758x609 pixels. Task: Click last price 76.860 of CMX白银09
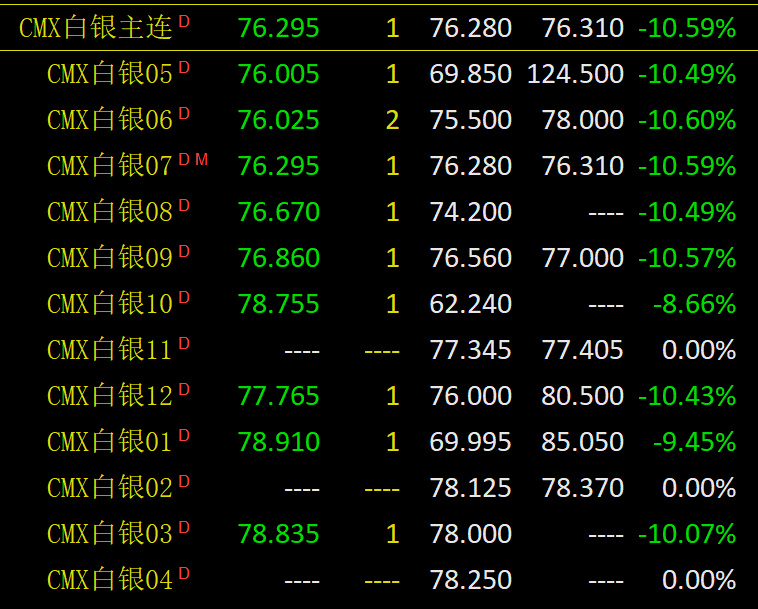pyautogui.click(x=278, y=258)
